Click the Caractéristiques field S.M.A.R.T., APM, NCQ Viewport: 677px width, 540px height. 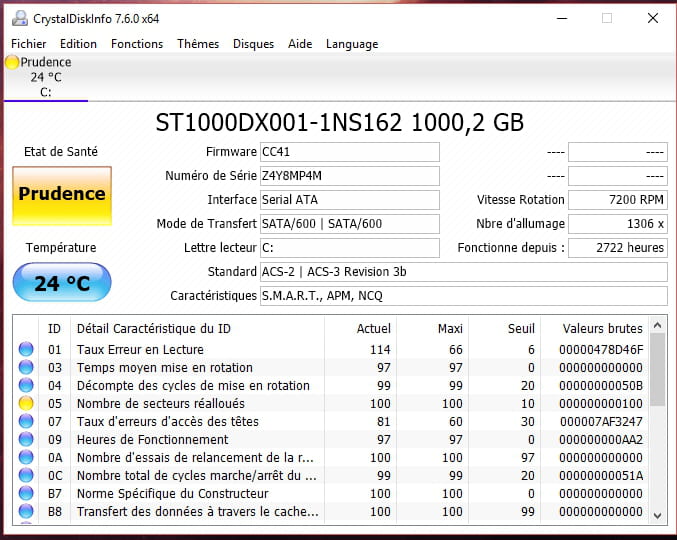tap(464, 296)
